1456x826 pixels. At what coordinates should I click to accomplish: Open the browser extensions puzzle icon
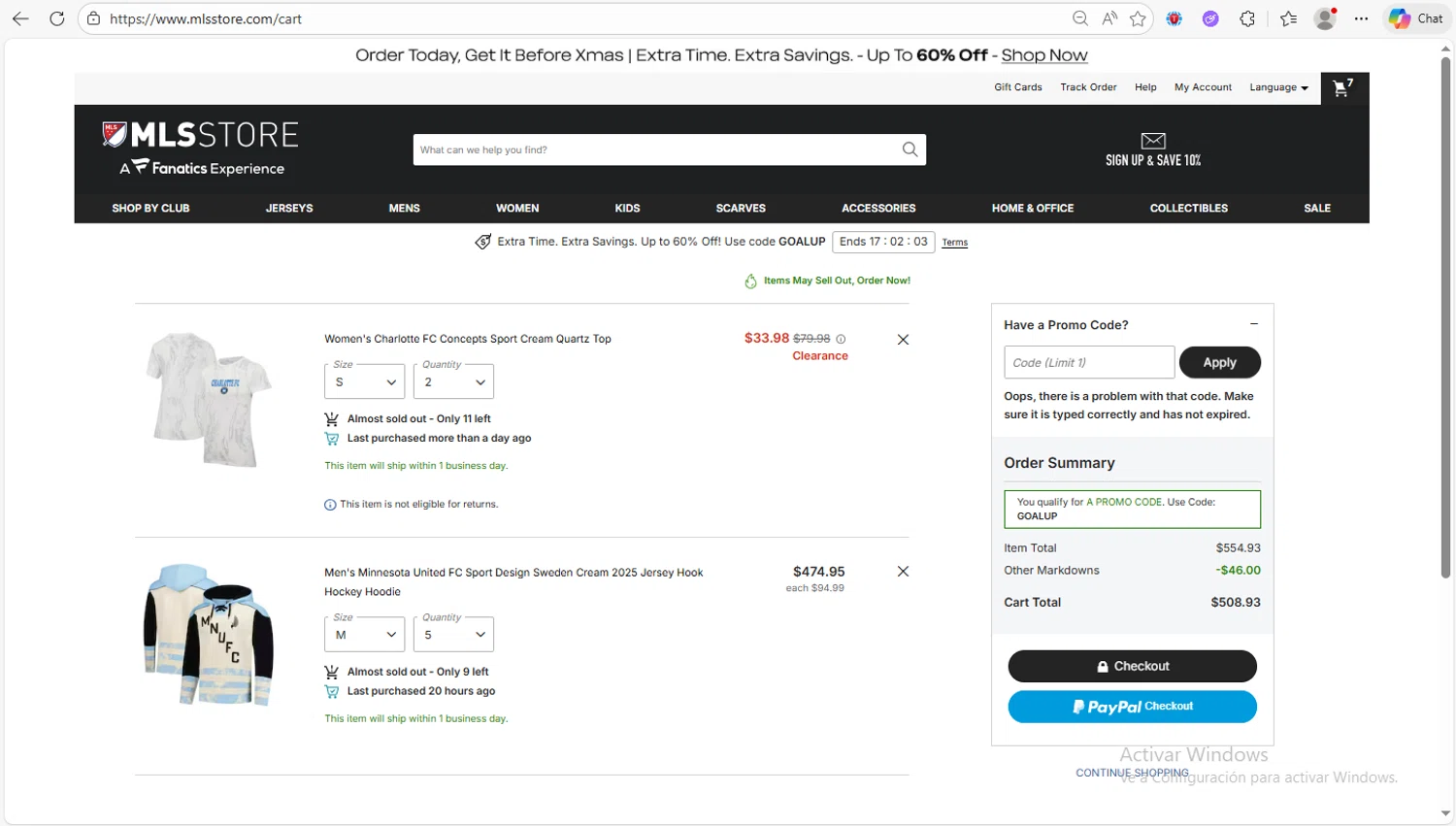(1247, 18)
